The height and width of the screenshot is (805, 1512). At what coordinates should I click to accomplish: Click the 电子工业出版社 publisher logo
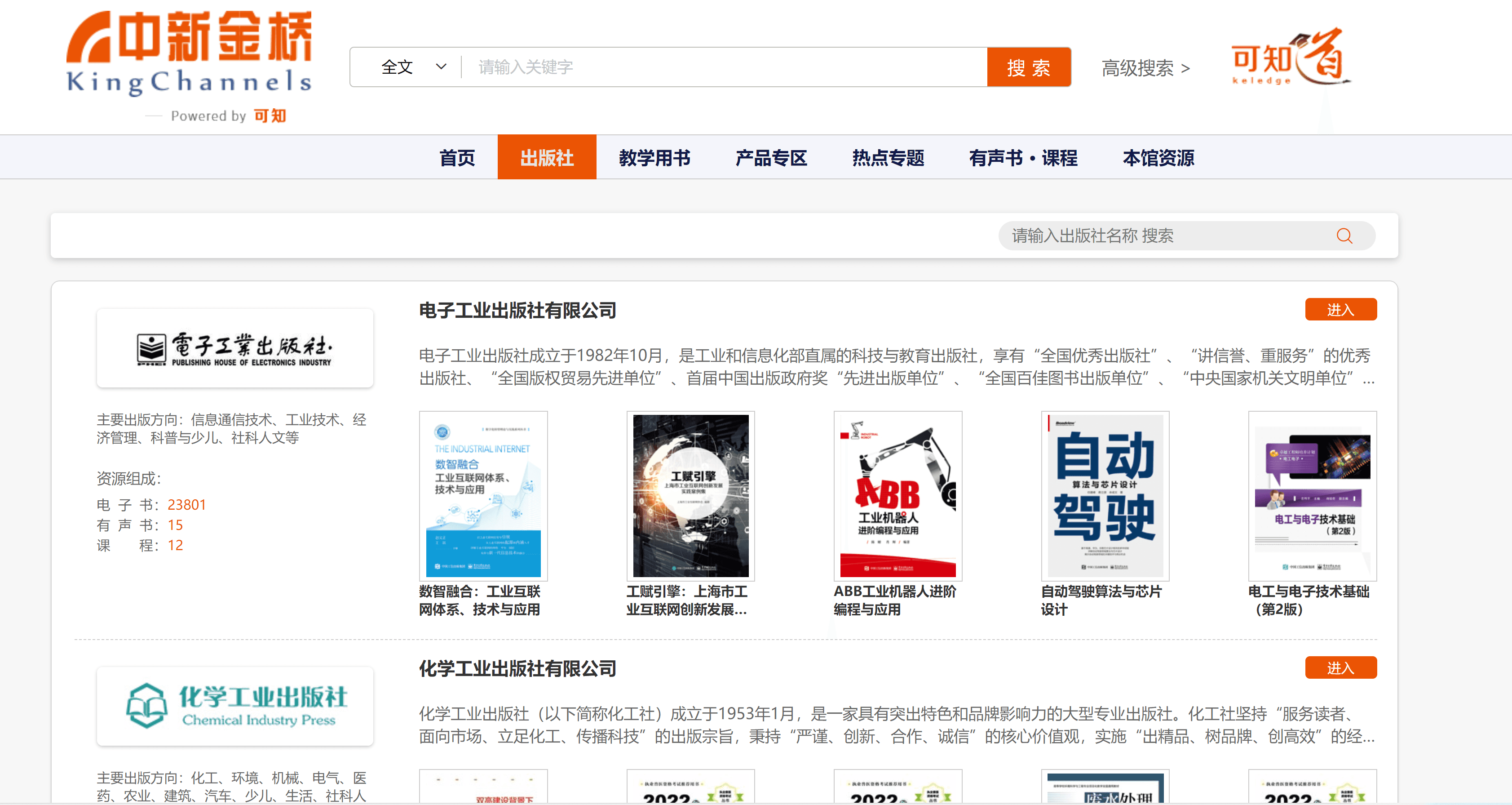point(235,348)
